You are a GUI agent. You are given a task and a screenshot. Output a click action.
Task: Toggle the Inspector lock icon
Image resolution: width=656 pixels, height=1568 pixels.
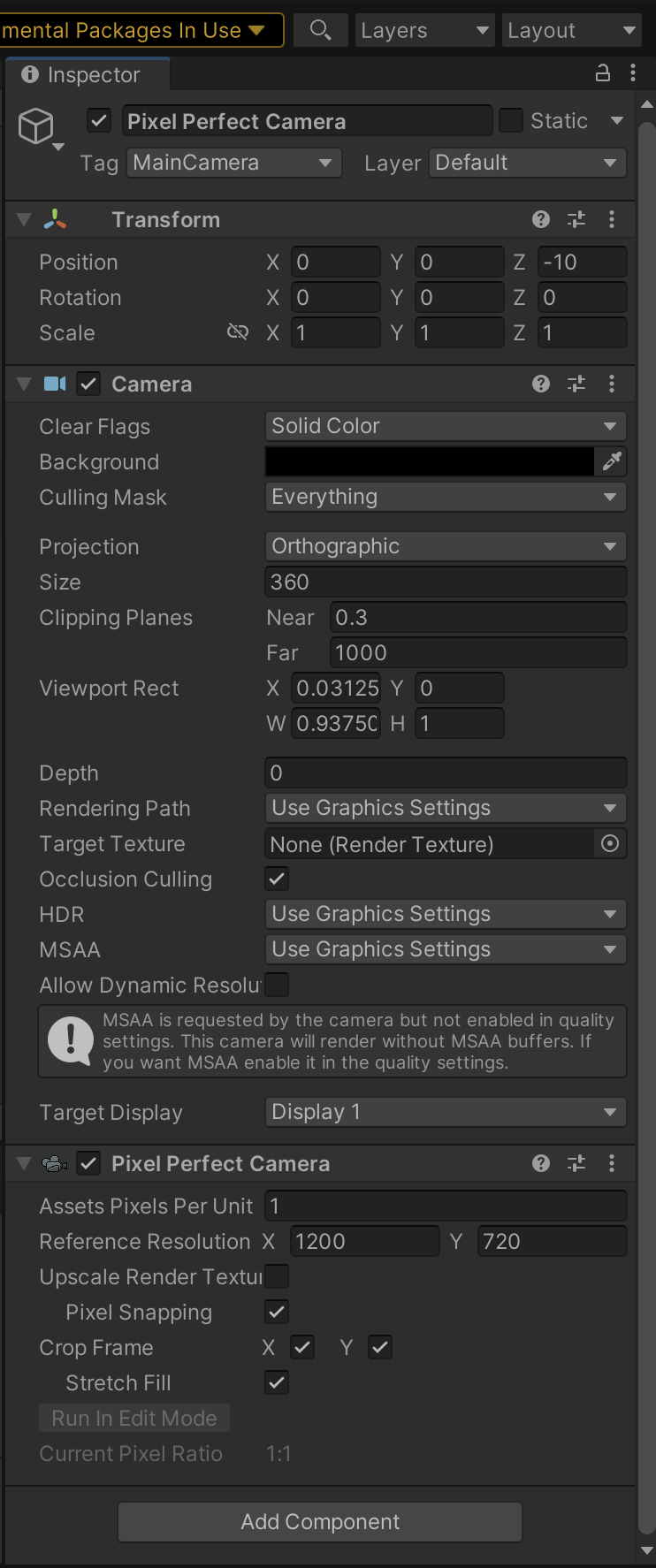[x=603, y=73]
